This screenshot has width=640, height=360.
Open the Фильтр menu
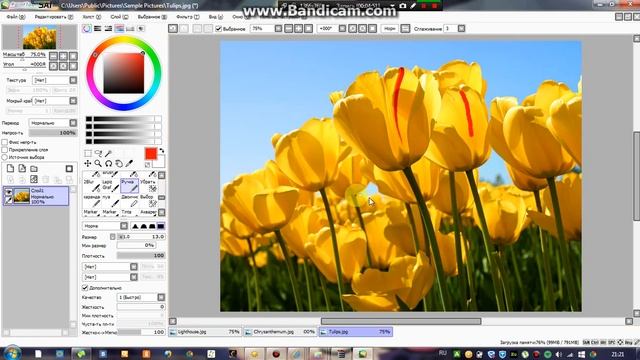[187, 17]
